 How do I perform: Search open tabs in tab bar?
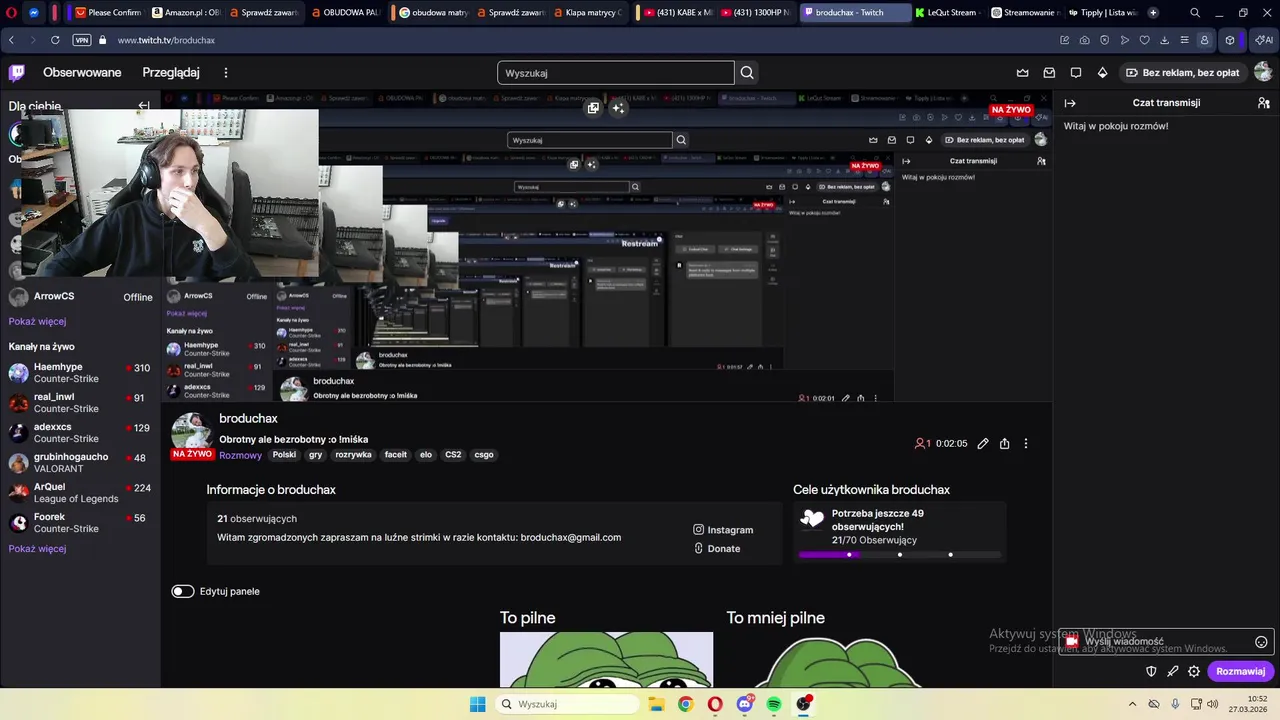pyautogui.click(x=1195, y=13)
